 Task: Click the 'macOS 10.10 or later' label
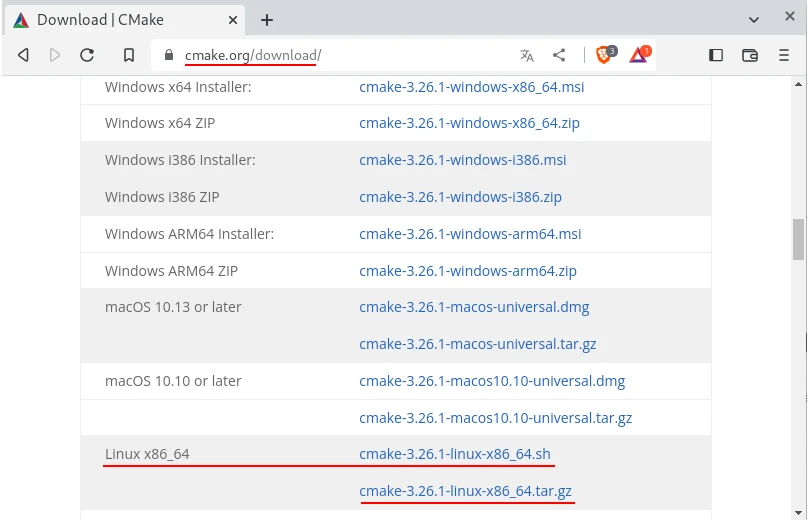tap(173, 382)
